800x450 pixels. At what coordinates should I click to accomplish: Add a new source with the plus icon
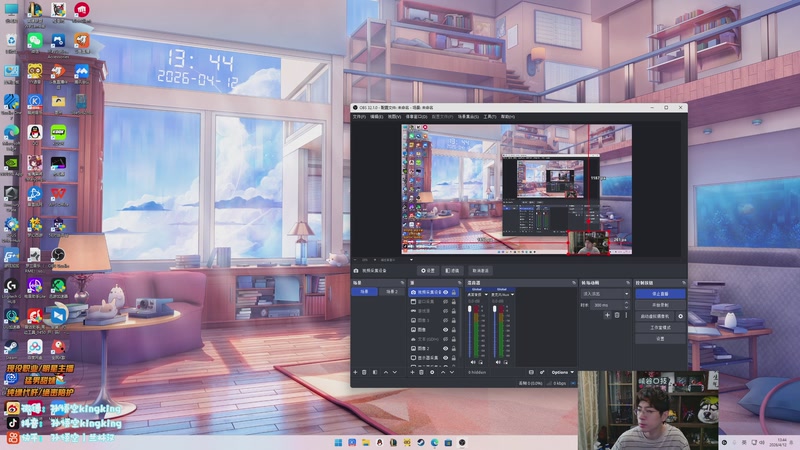[412, 372]
